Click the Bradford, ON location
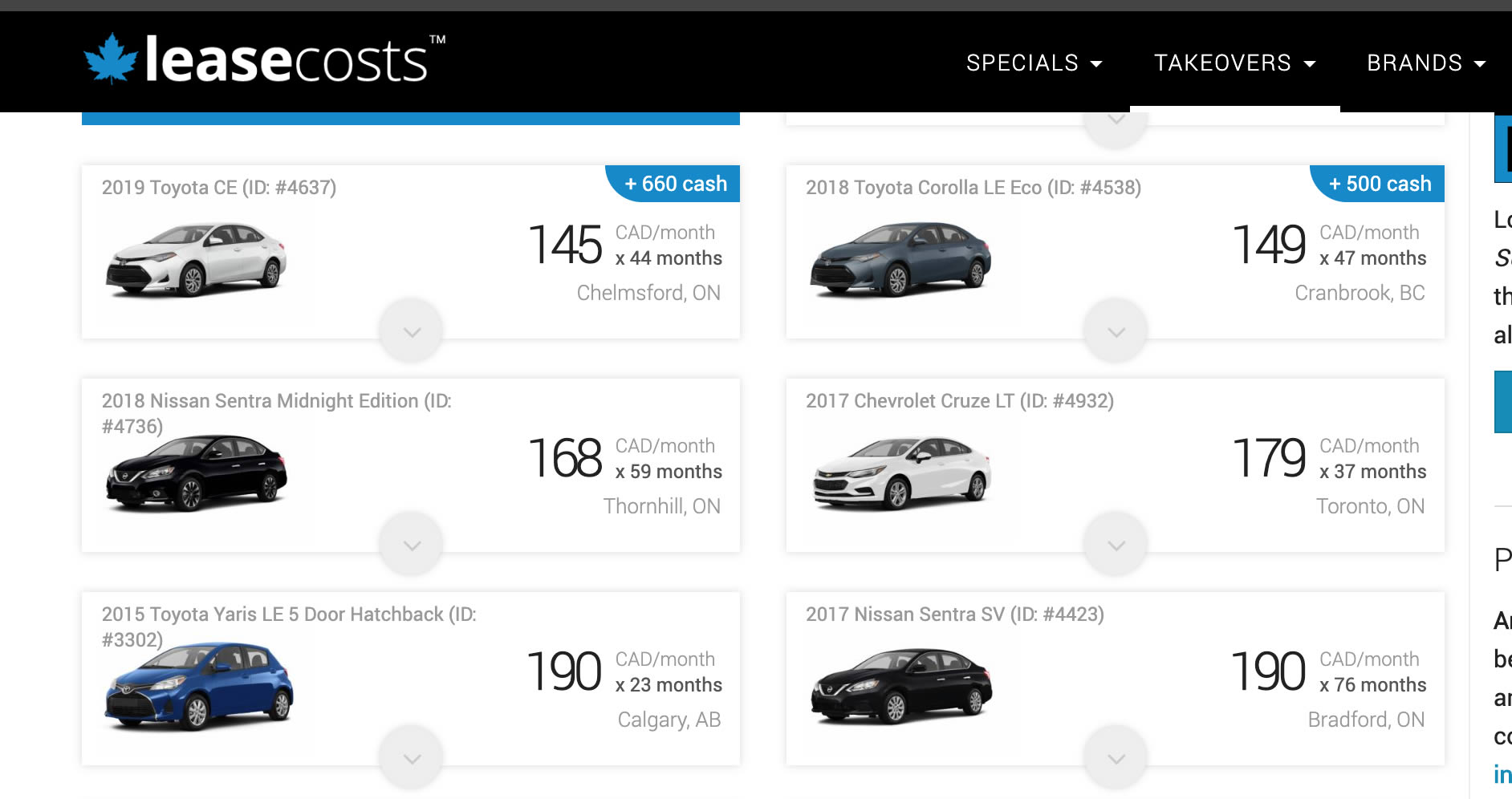The height and width of the screenshot is (799, 1512). (x=1367, y=720)
